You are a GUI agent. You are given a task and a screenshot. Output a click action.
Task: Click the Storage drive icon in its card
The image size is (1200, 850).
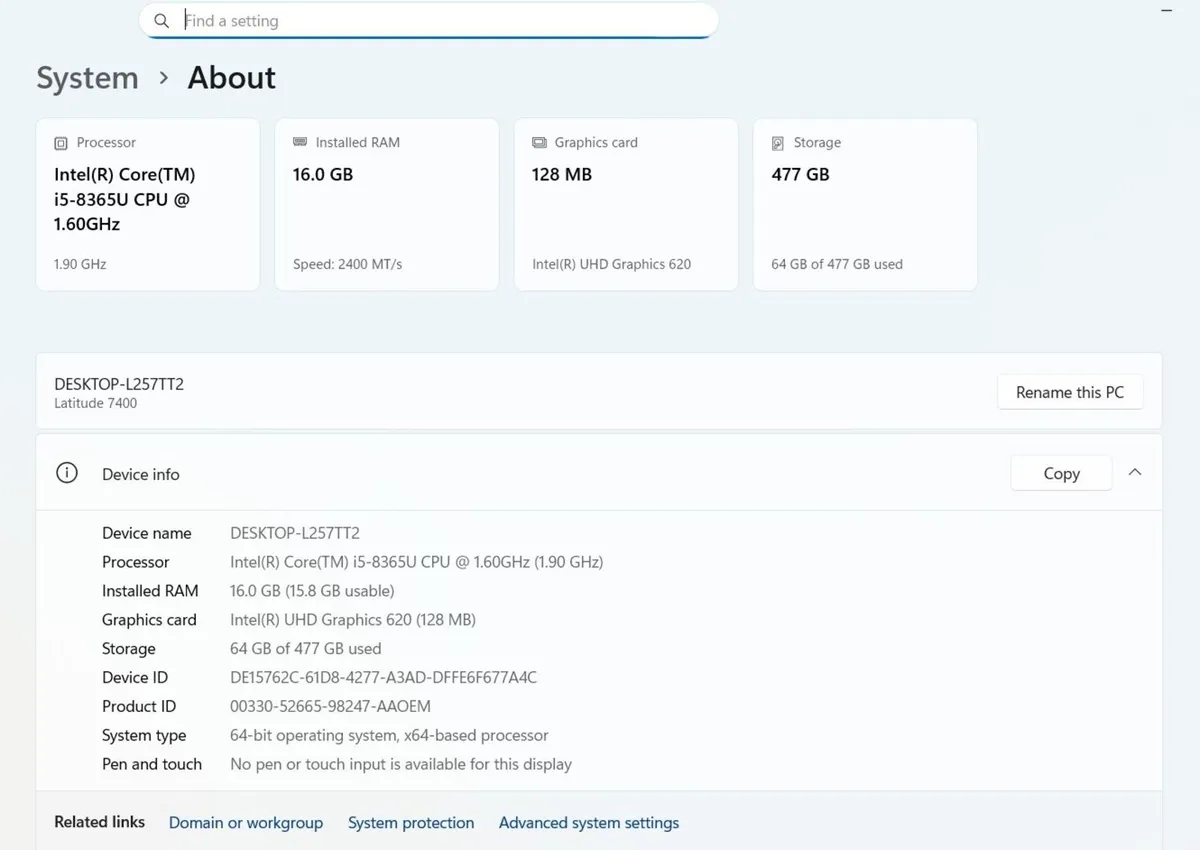(778, 143)
